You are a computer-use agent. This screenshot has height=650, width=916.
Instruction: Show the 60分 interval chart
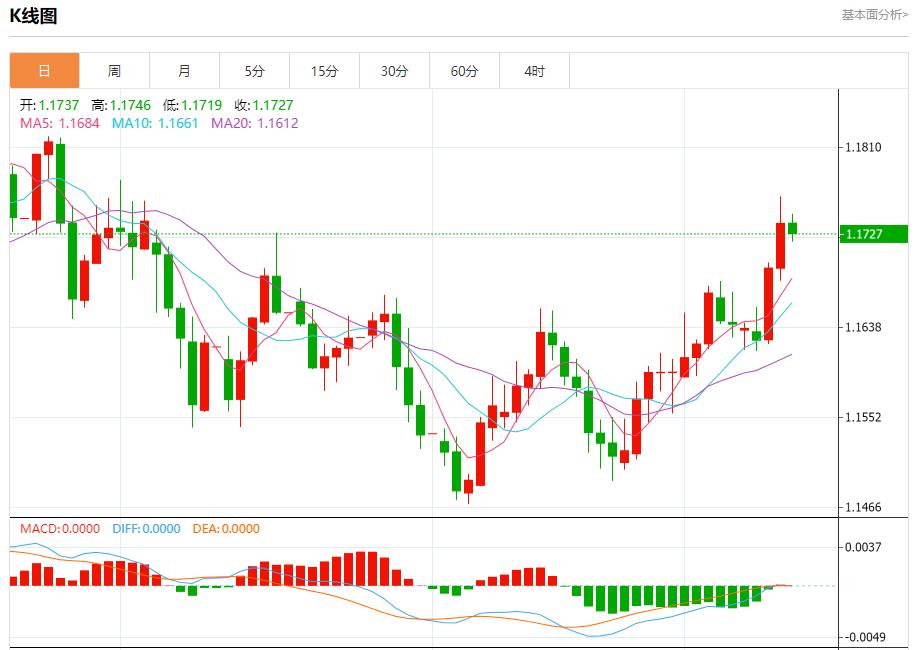pyautogui.click(x=464, y=71)
